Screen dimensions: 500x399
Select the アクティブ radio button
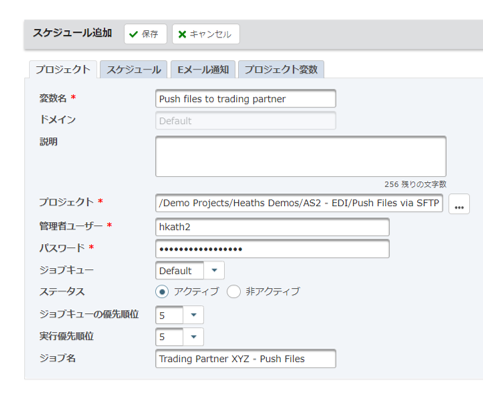click(162, 292)
